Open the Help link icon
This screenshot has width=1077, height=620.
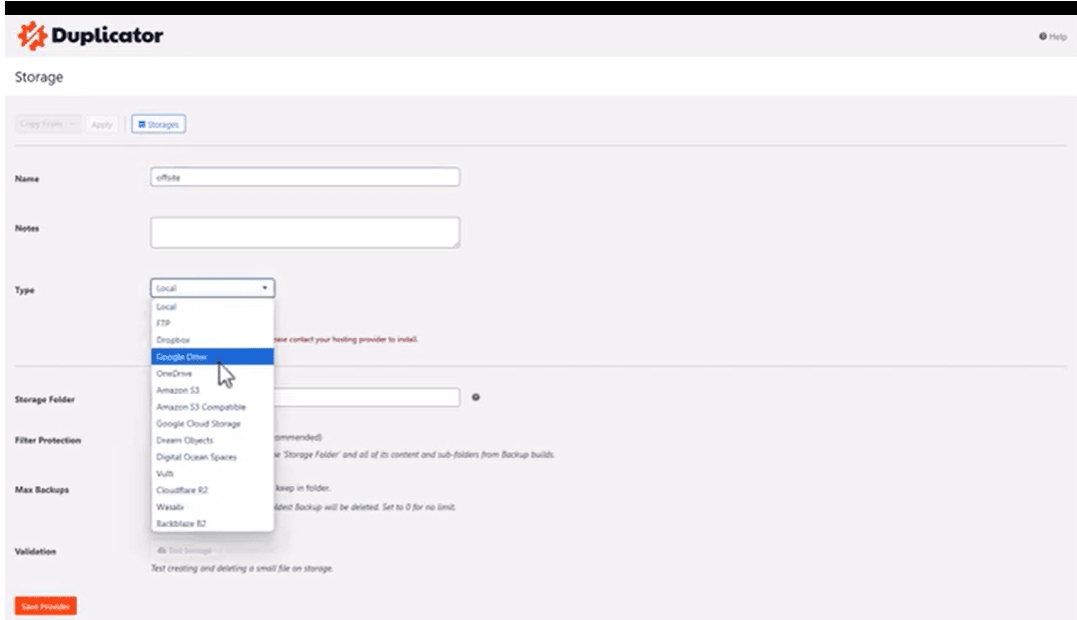click(x=1043, y=37)
